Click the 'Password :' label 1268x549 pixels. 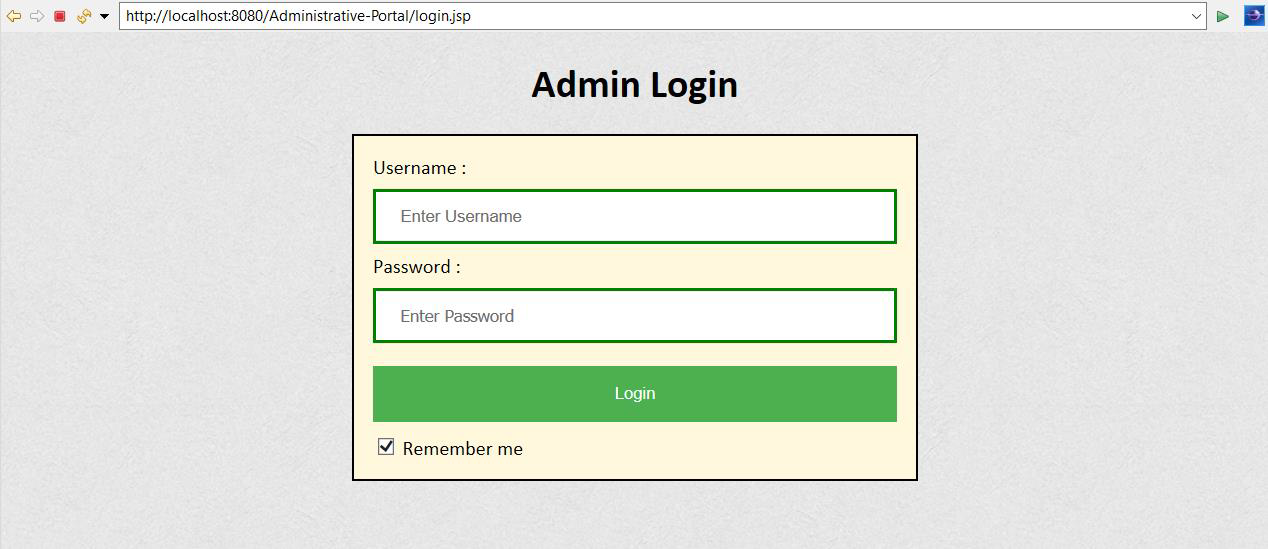tap(416, 267)
